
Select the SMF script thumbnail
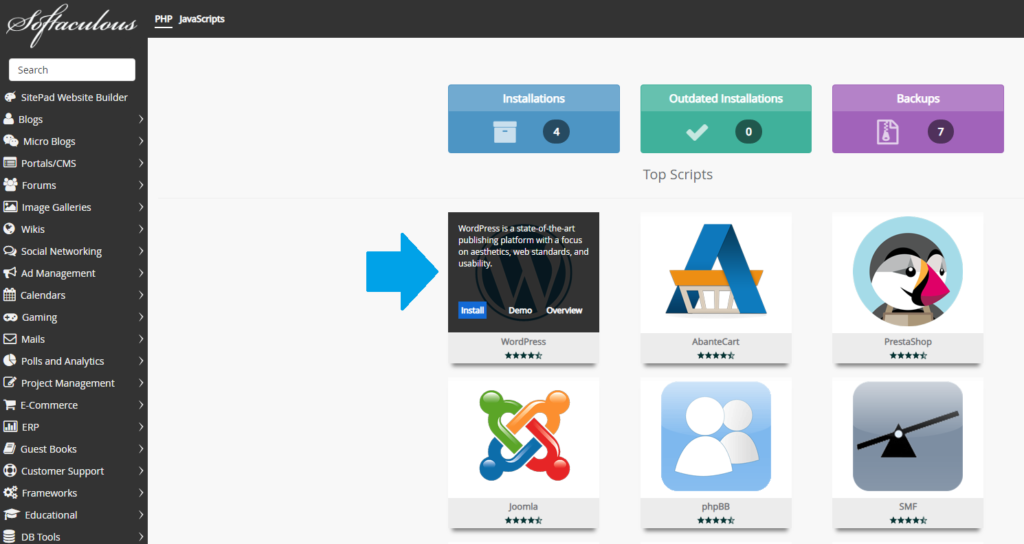tap(908, 438)
